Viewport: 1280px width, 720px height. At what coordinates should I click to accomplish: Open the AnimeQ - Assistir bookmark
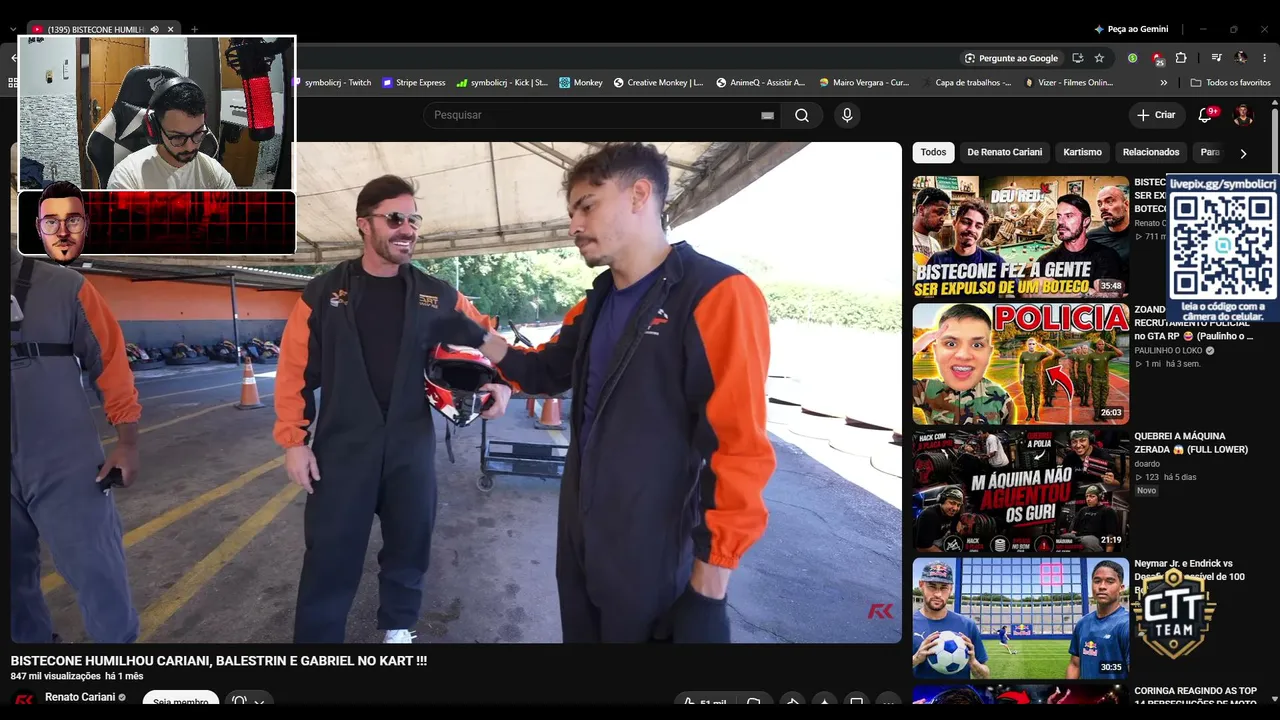[760, 83]
